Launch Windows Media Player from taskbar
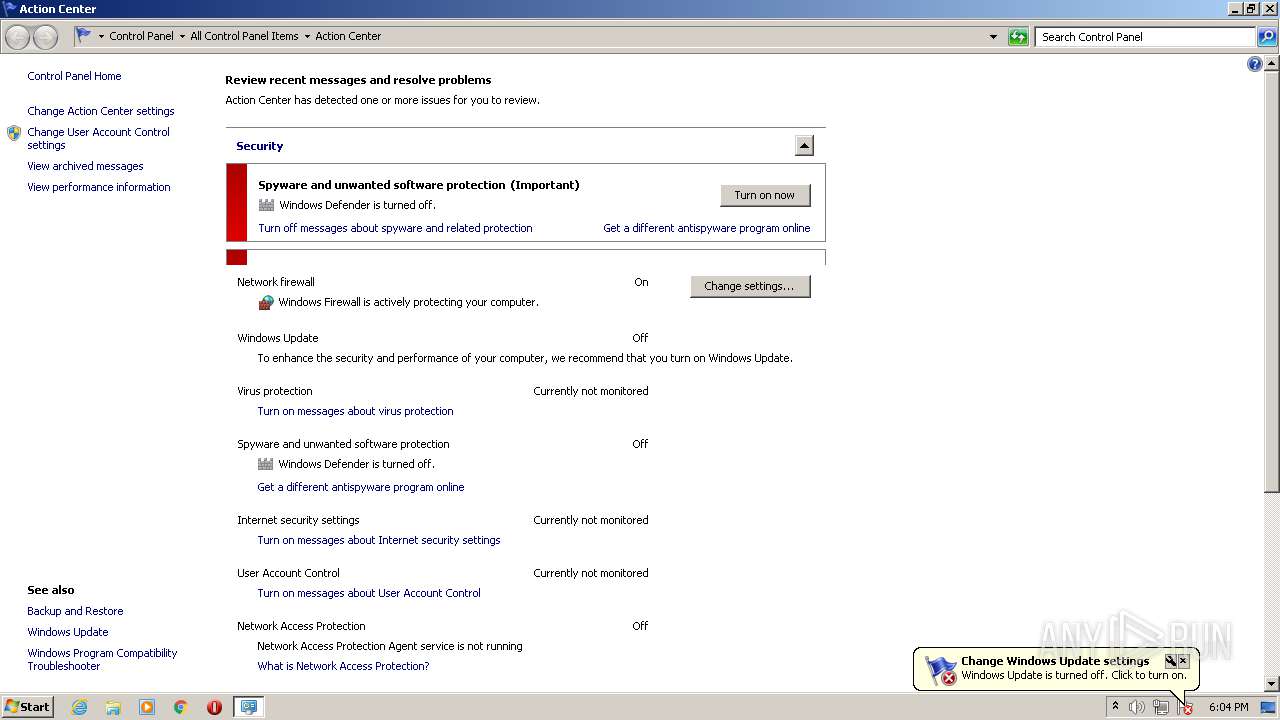 point(147,707)
